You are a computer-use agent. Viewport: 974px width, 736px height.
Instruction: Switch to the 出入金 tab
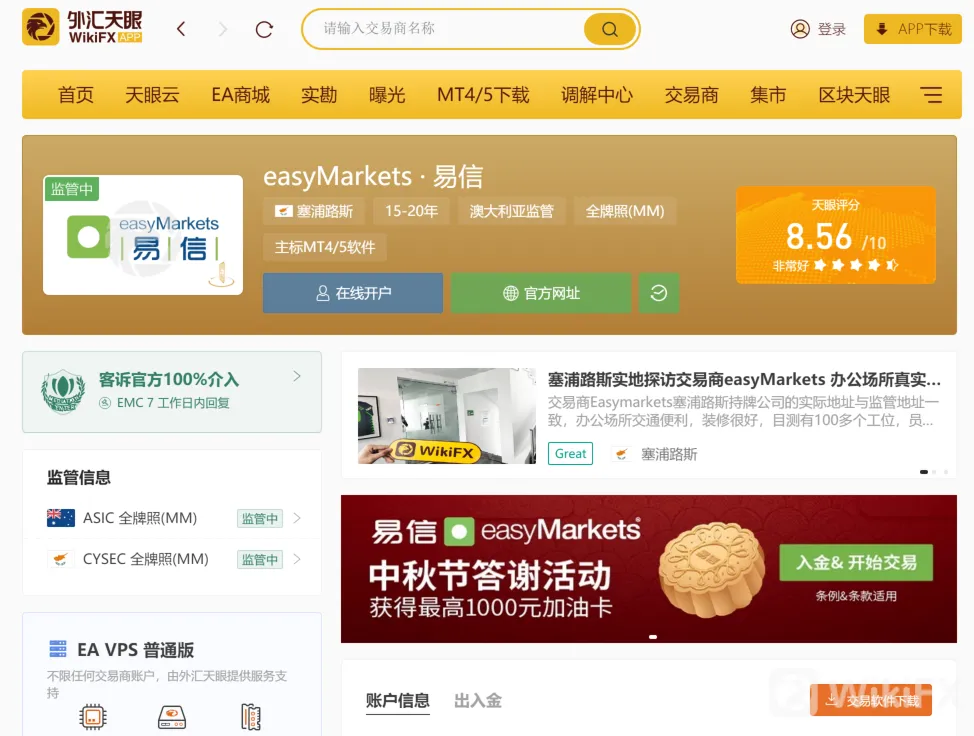click(478, 701)
